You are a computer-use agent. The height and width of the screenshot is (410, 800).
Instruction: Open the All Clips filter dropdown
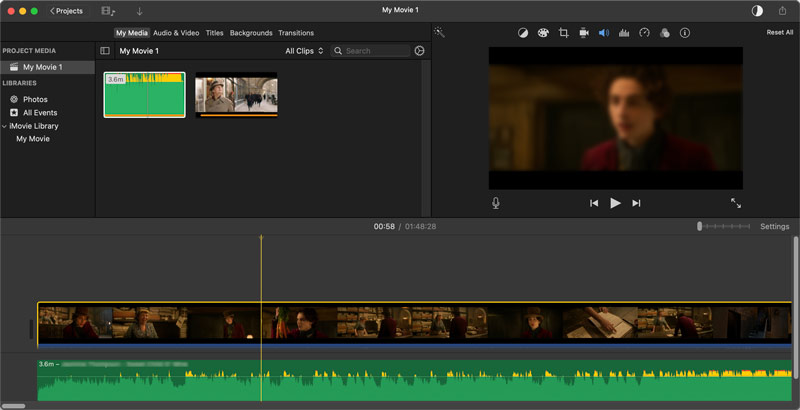click(304, 50)
